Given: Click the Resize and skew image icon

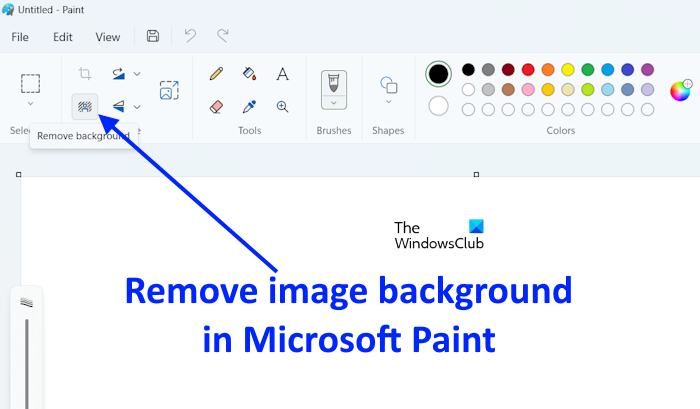Looking at the screenshot, I should [169, 90].
